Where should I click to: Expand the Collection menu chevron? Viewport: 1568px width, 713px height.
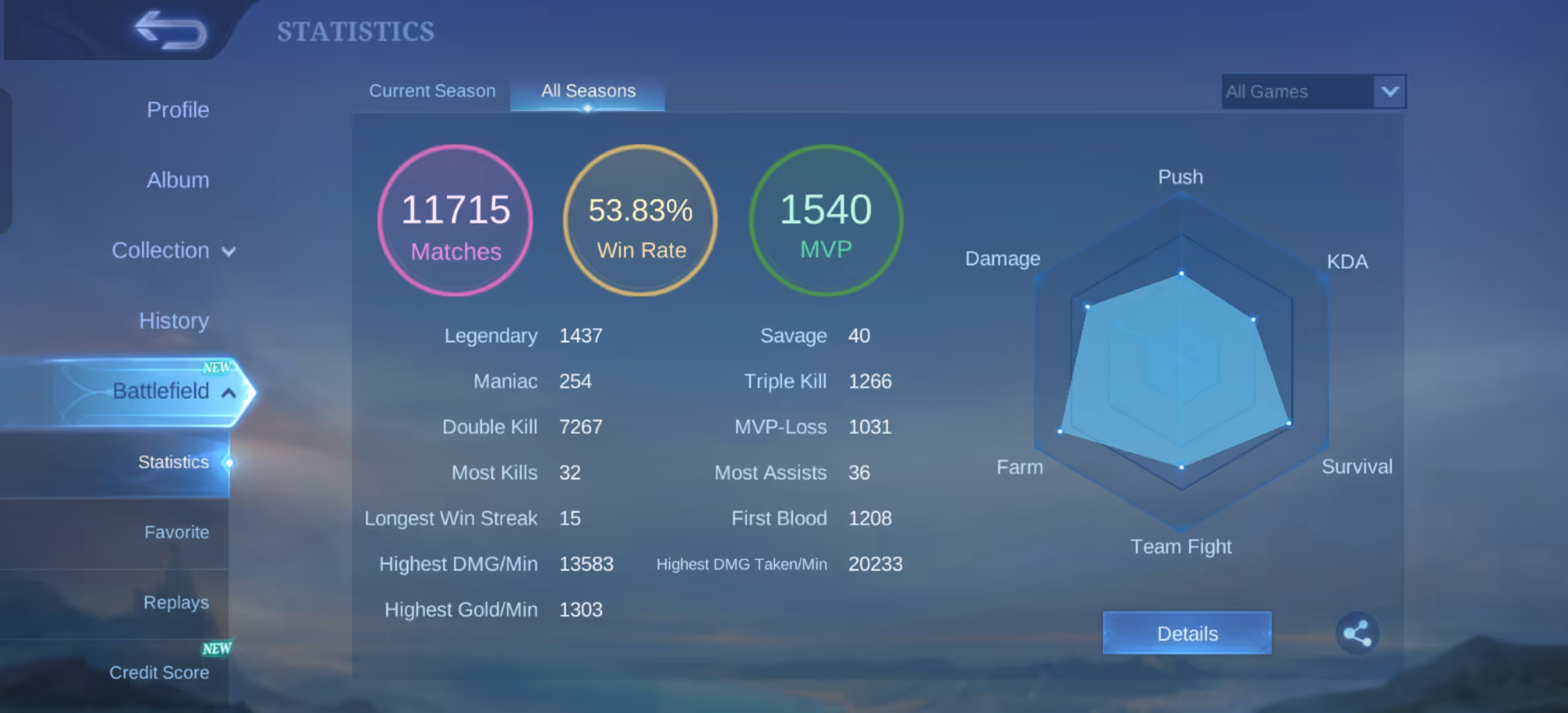[228, 252]
